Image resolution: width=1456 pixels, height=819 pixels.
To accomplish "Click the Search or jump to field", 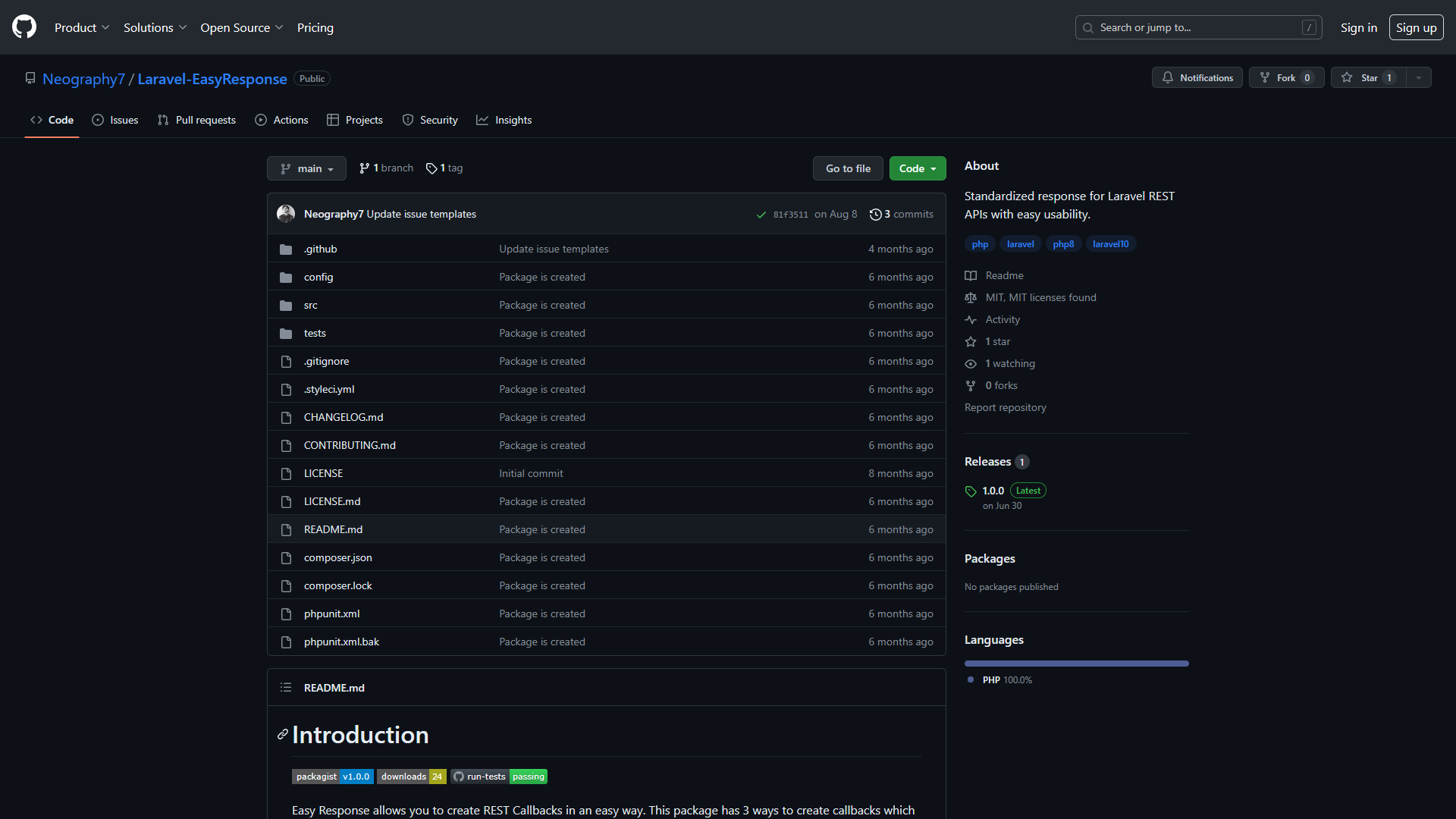I will coord(1198,27).
